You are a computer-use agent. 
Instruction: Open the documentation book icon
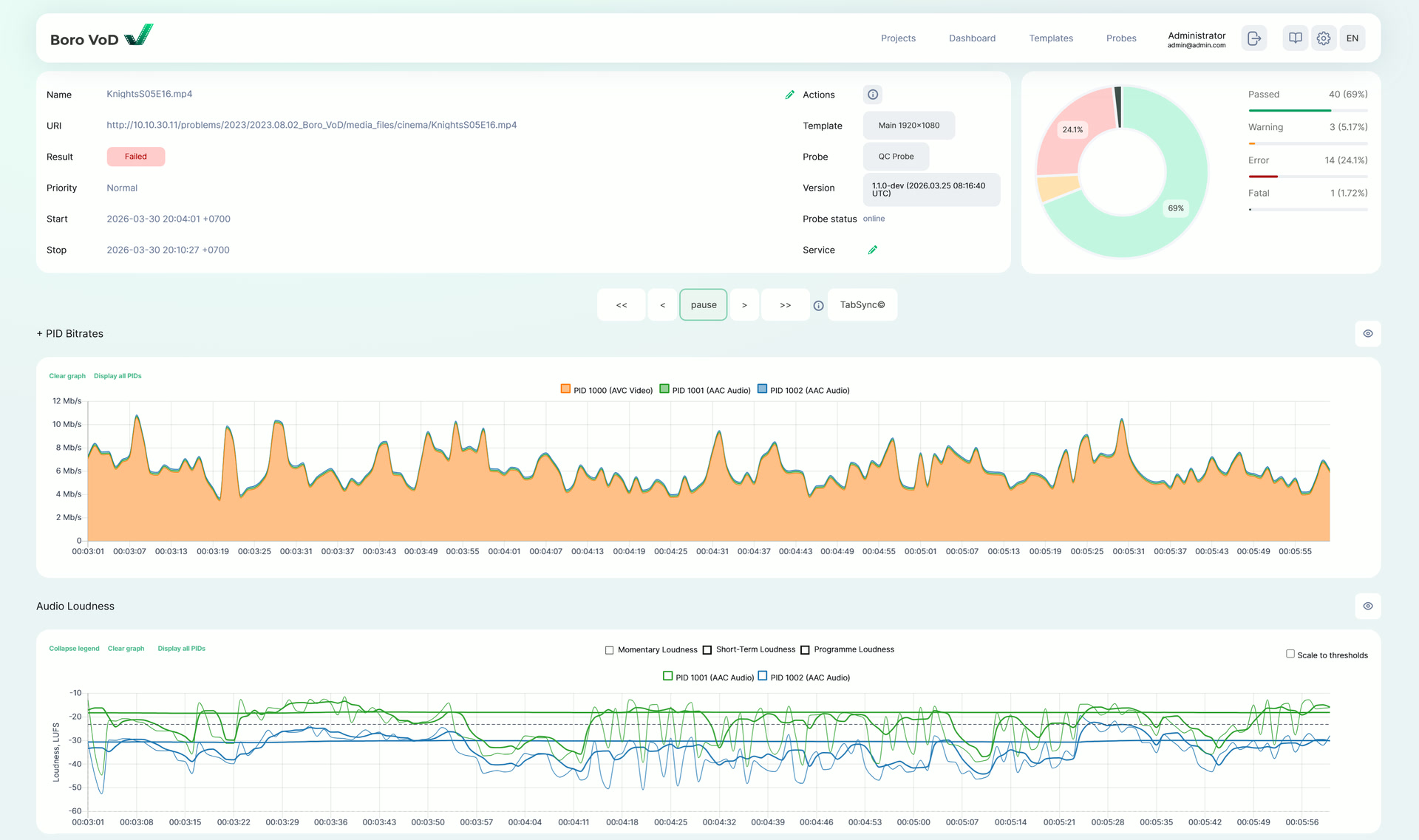[1295, 38]
